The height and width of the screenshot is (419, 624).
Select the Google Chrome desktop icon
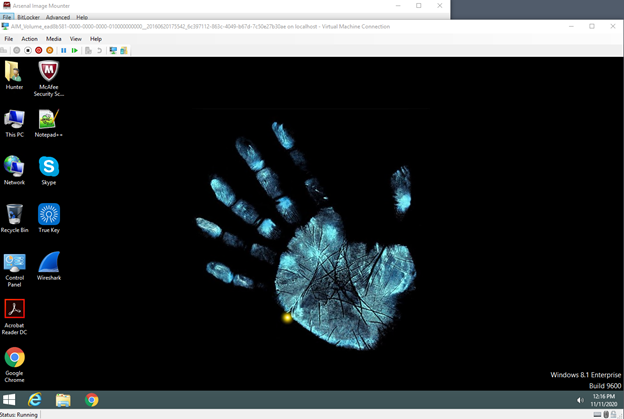point(14,365)
